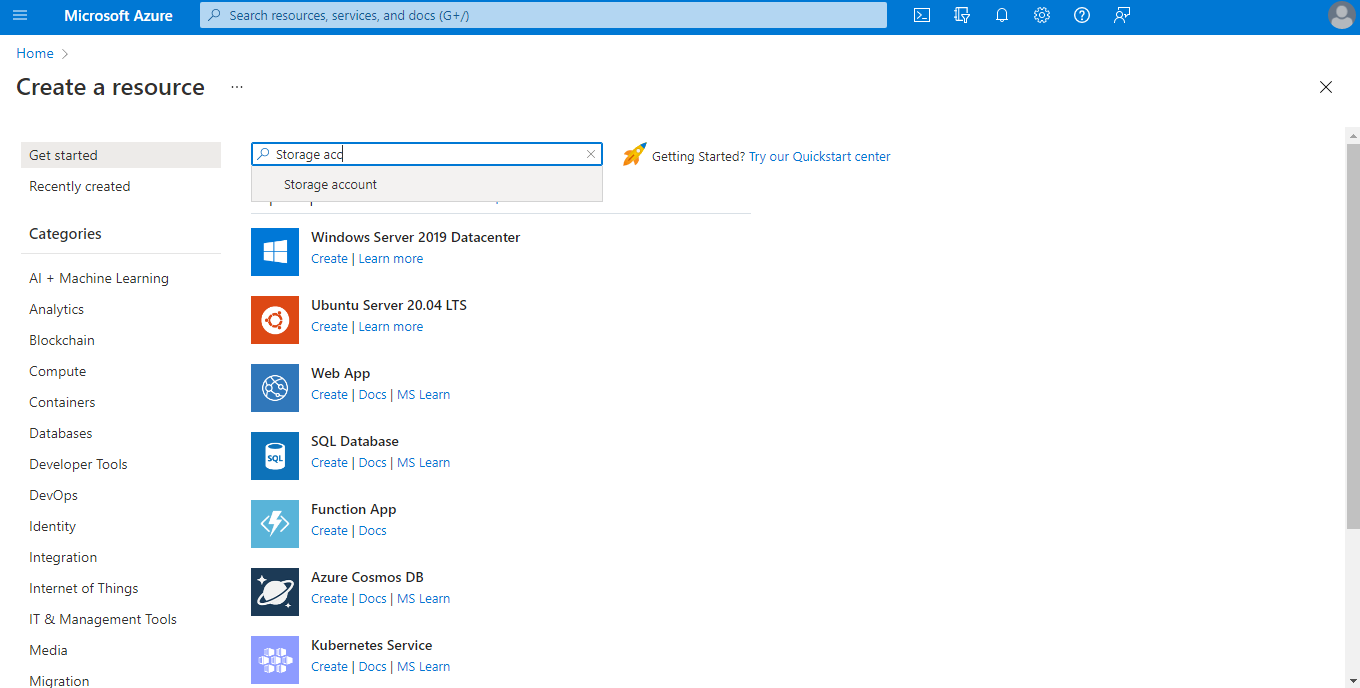Screen dimensions: 1360x688
Task: Open the Compute category
Action: tap(57, 371)
